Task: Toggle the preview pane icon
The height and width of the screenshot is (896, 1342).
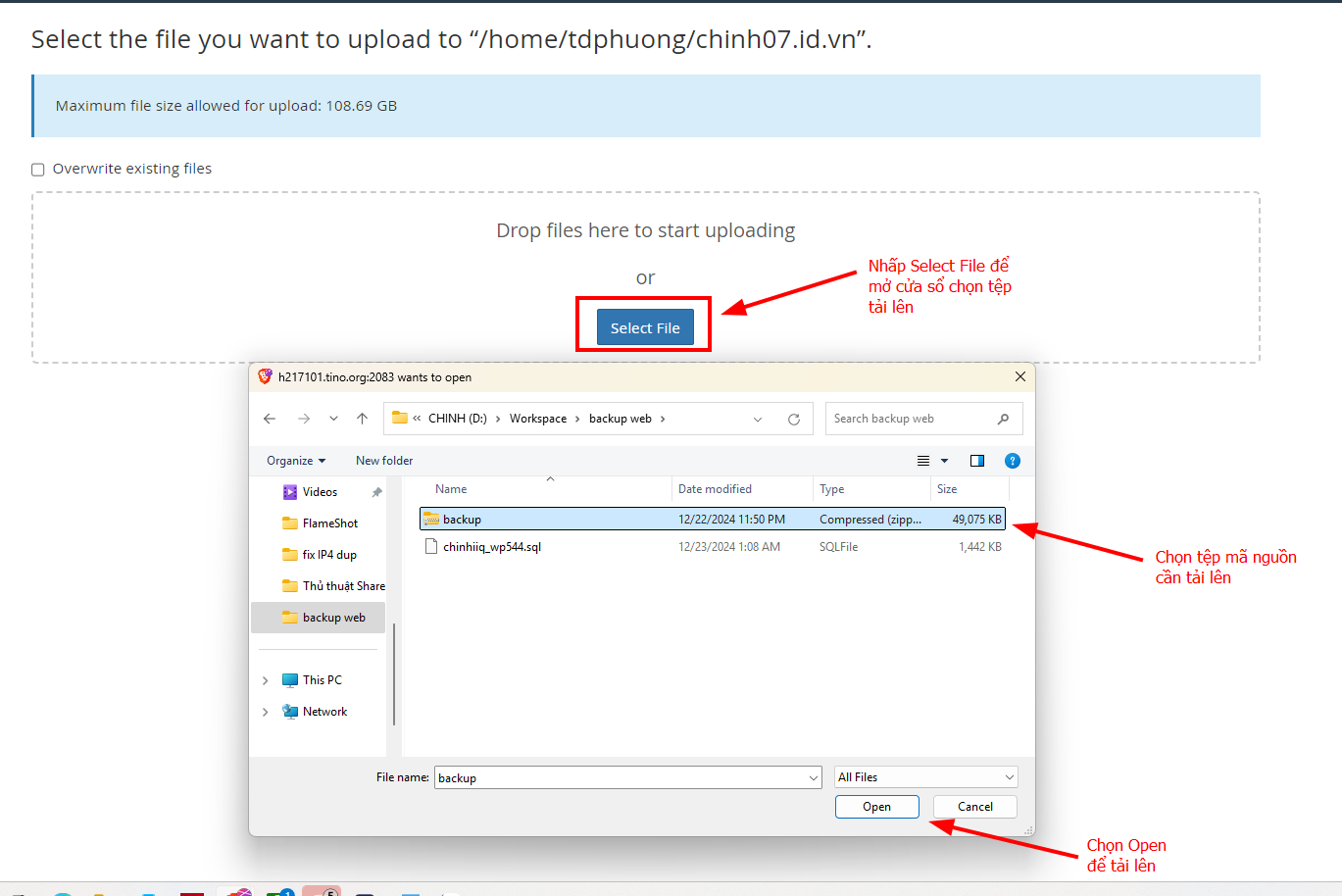Action: coord(977,461)
